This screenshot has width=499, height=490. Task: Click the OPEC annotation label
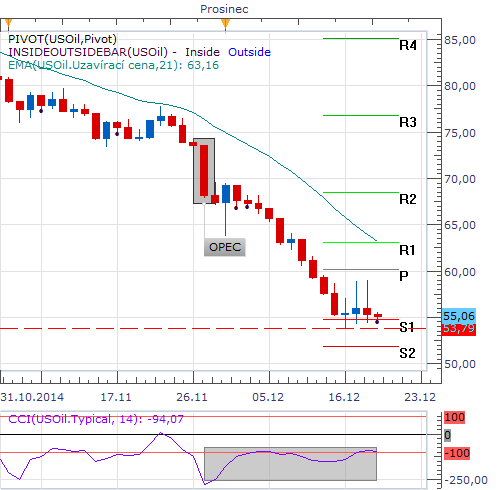tap(225, 247)
